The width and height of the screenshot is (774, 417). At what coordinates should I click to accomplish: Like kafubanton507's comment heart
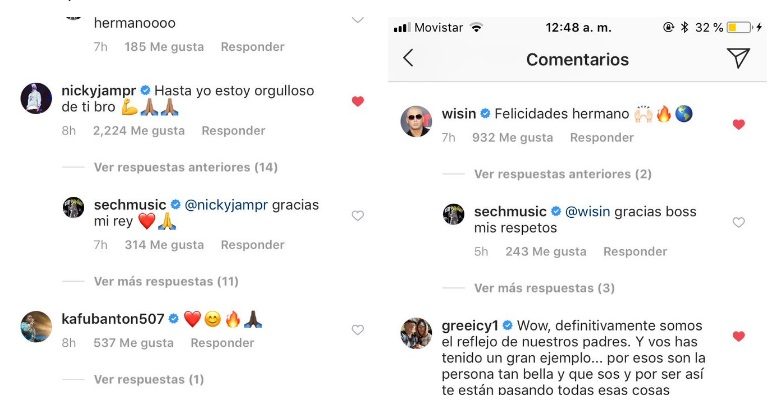[x=358, y=329]
